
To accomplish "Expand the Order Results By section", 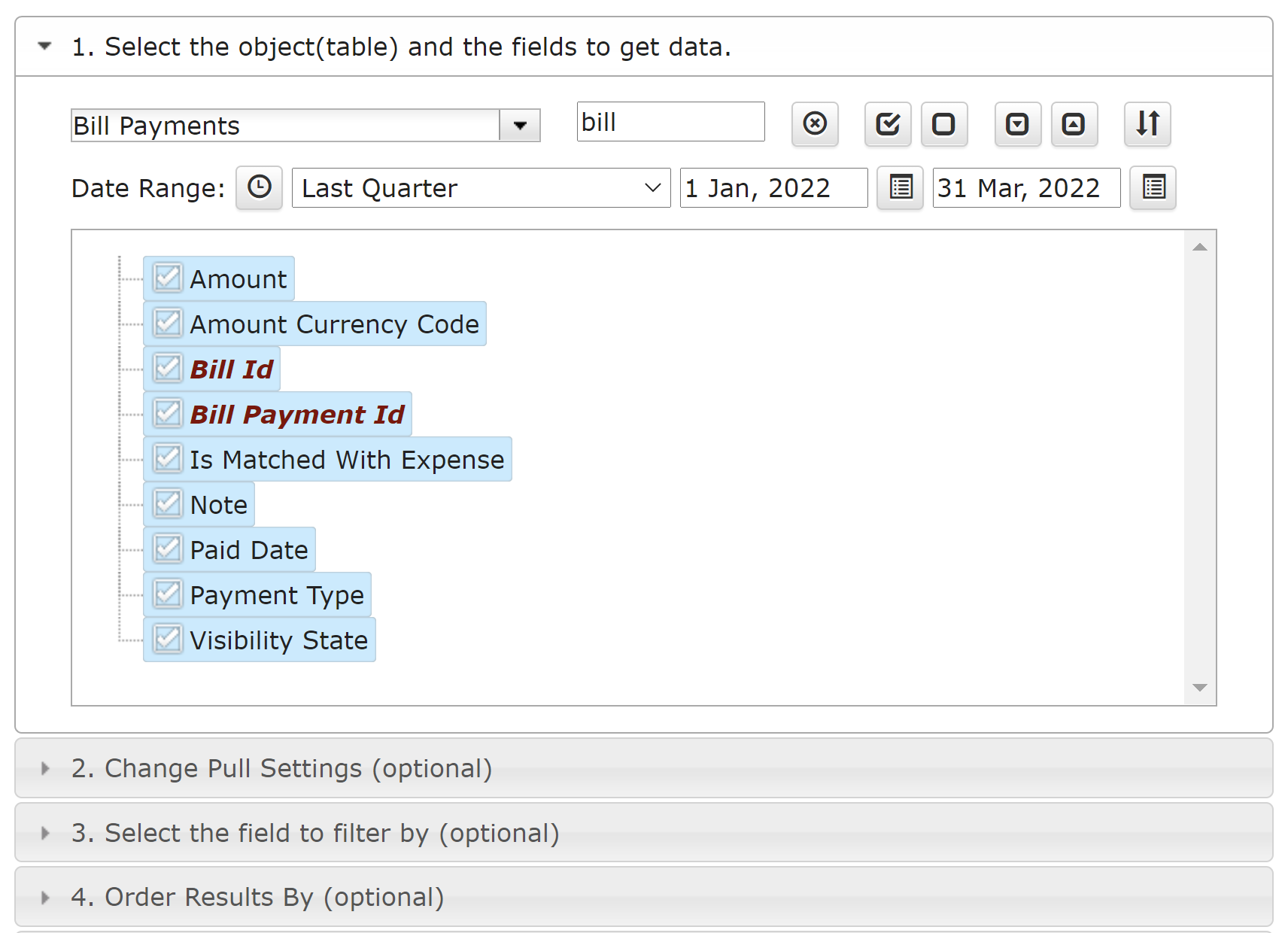I will (257, 897).
